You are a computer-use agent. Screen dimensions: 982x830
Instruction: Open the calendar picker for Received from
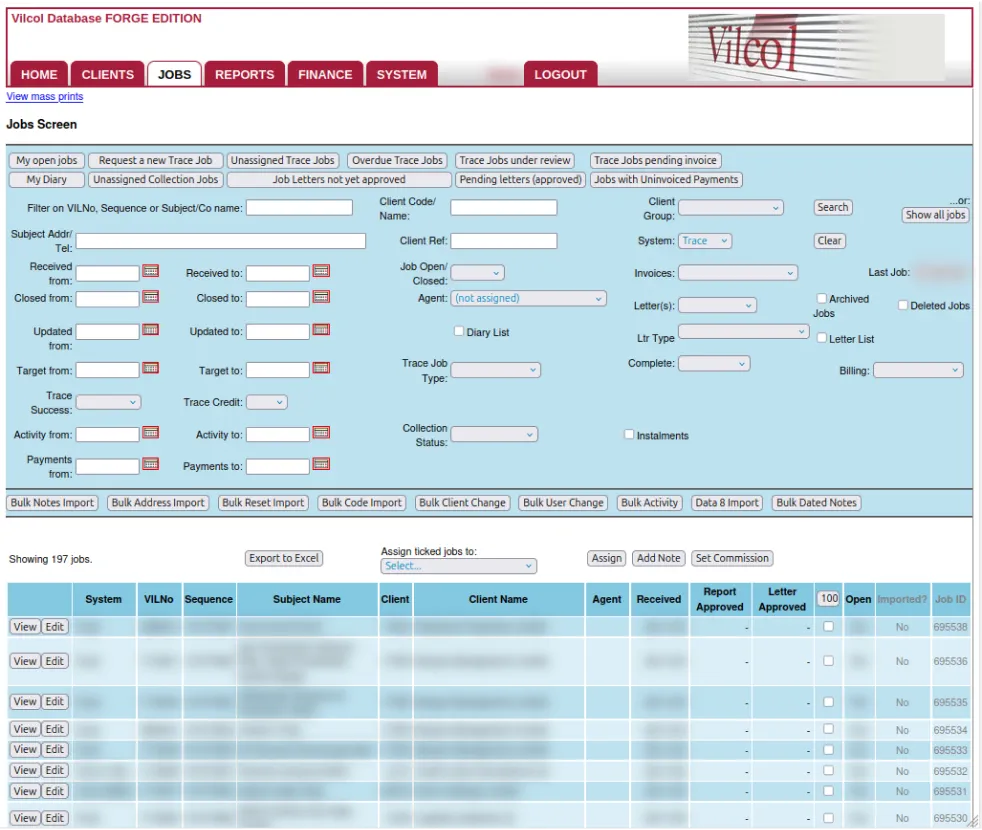pyautogui.click(x=149, y=271)
